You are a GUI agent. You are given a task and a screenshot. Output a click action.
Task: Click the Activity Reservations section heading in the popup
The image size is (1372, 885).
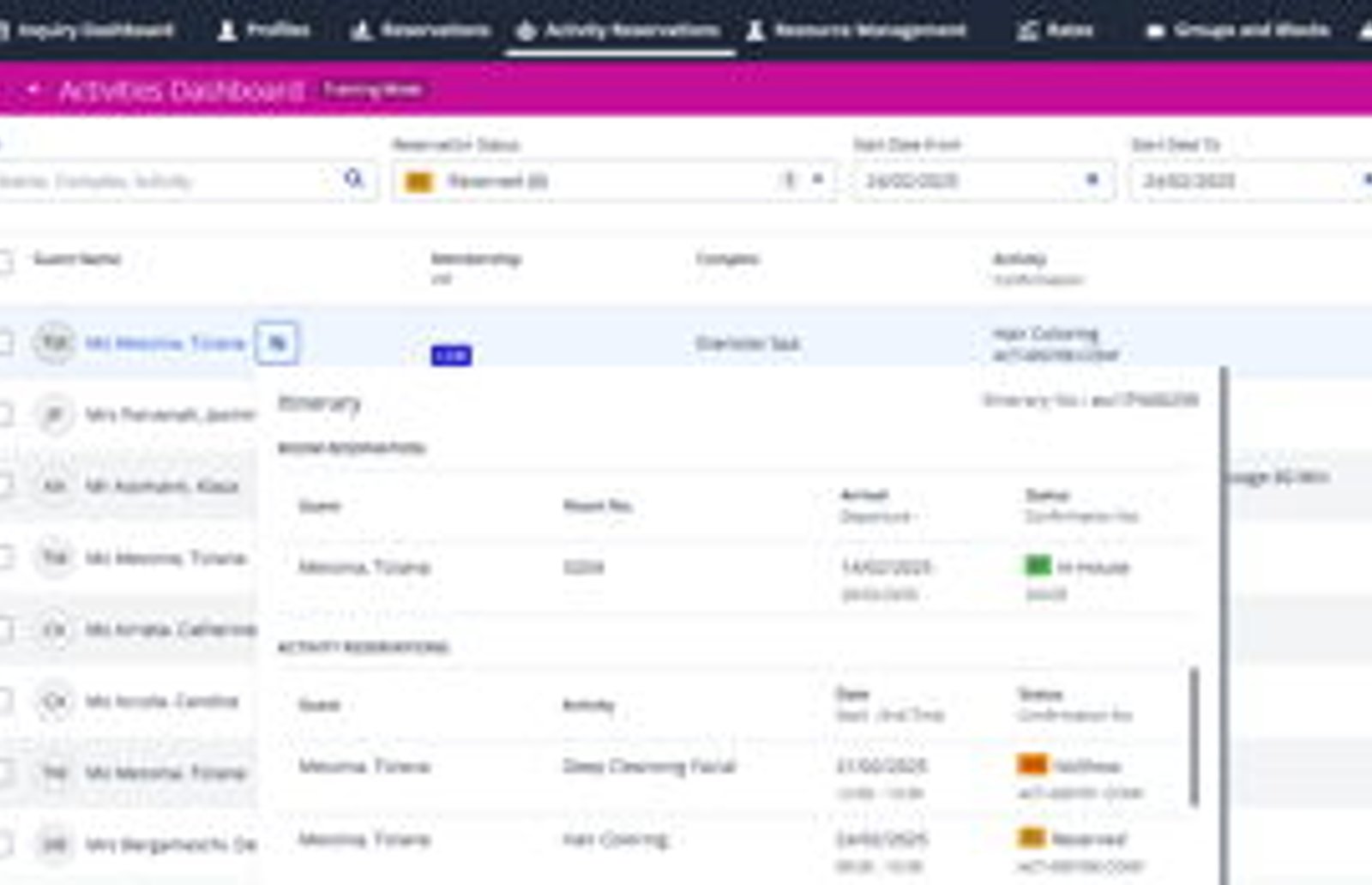click(364, 647)
